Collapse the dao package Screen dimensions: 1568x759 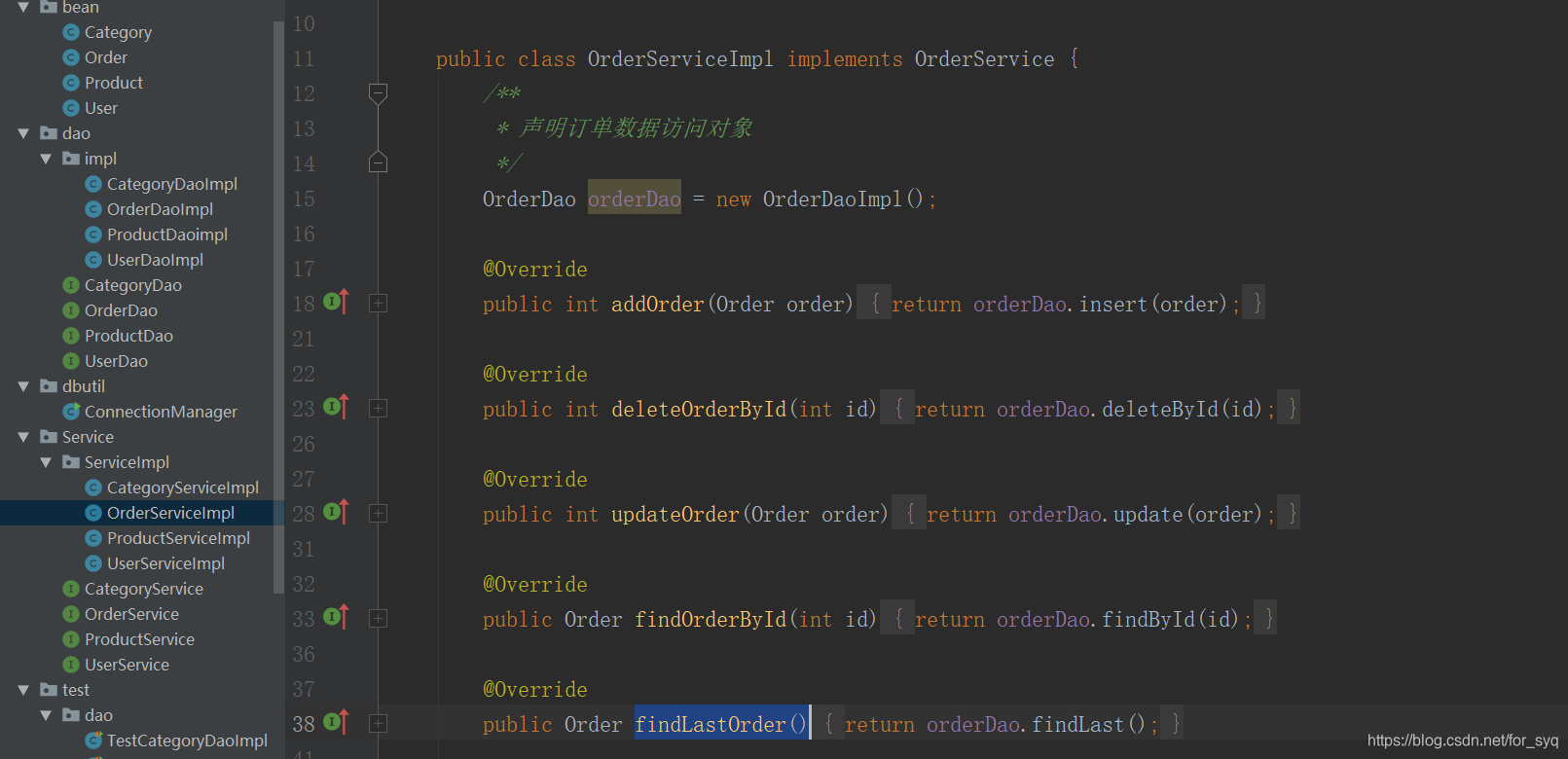pos(23,133)
